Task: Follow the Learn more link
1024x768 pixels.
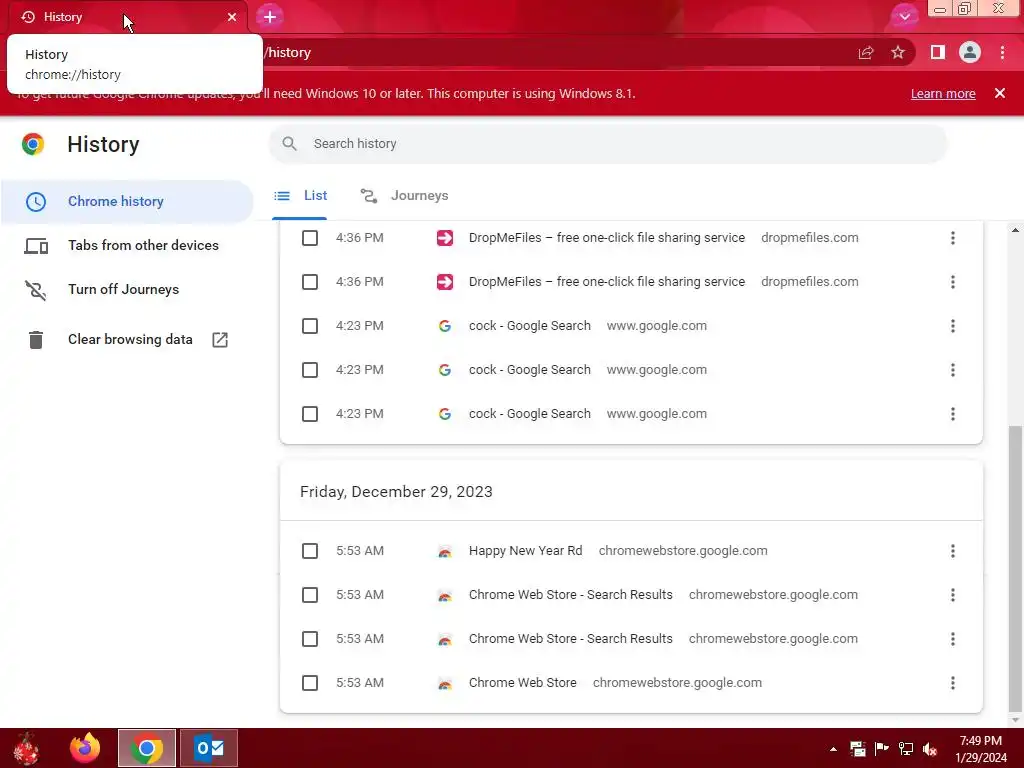Action: click(x=943, y=93)
